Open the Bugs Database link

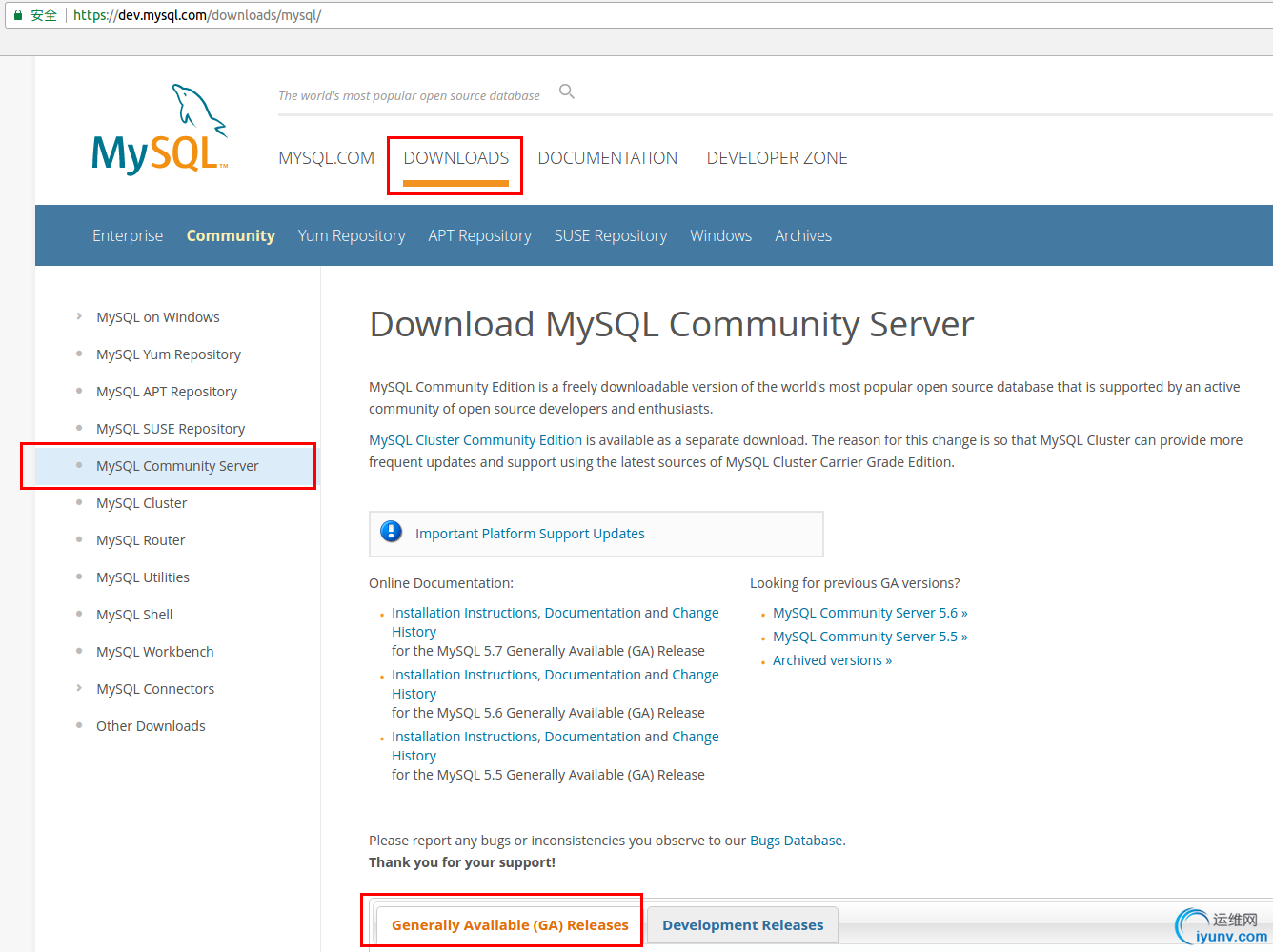pos(796,841)
